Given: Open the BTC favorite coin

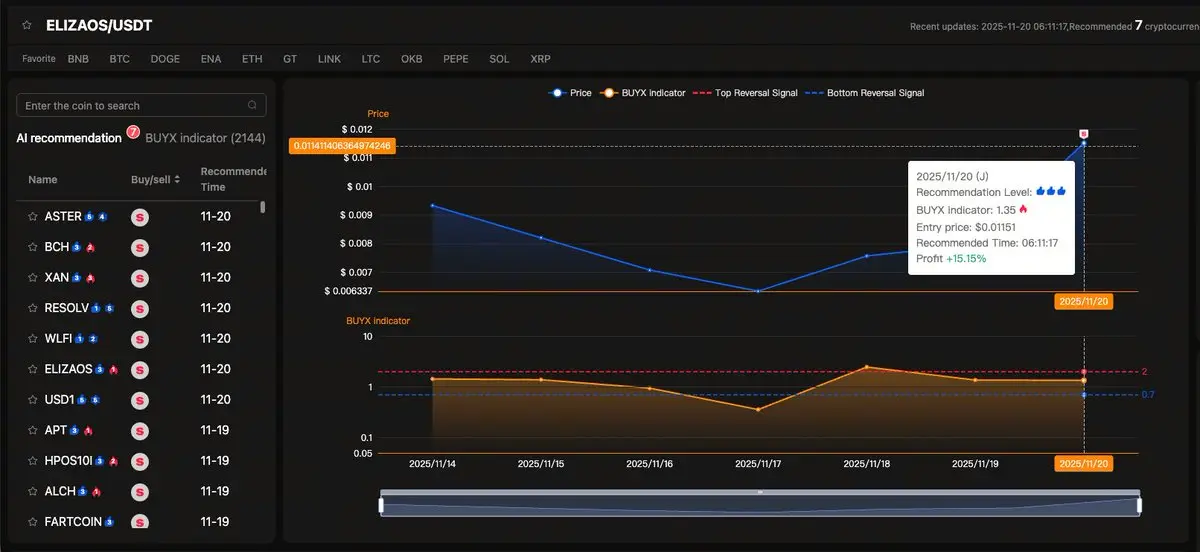Looking at the screenshot, I should (120, 59).
